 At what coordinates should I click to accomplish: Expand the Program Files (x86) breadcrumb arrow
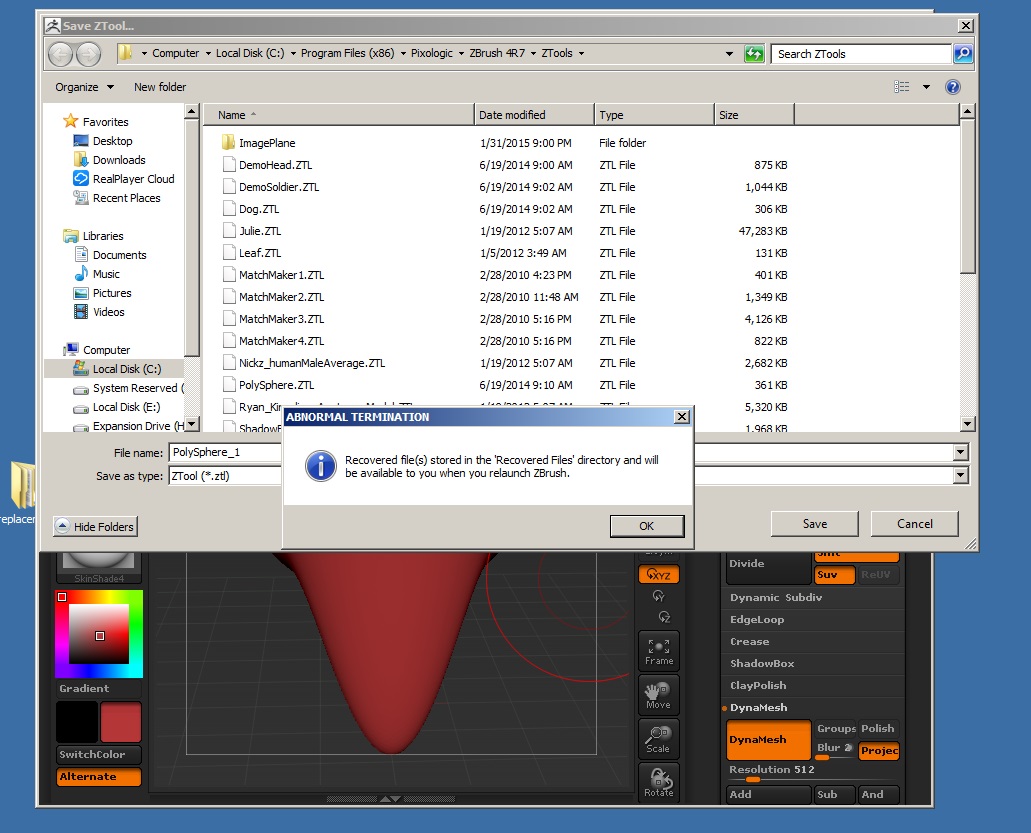pyautogui.click(x=402, y=53)
